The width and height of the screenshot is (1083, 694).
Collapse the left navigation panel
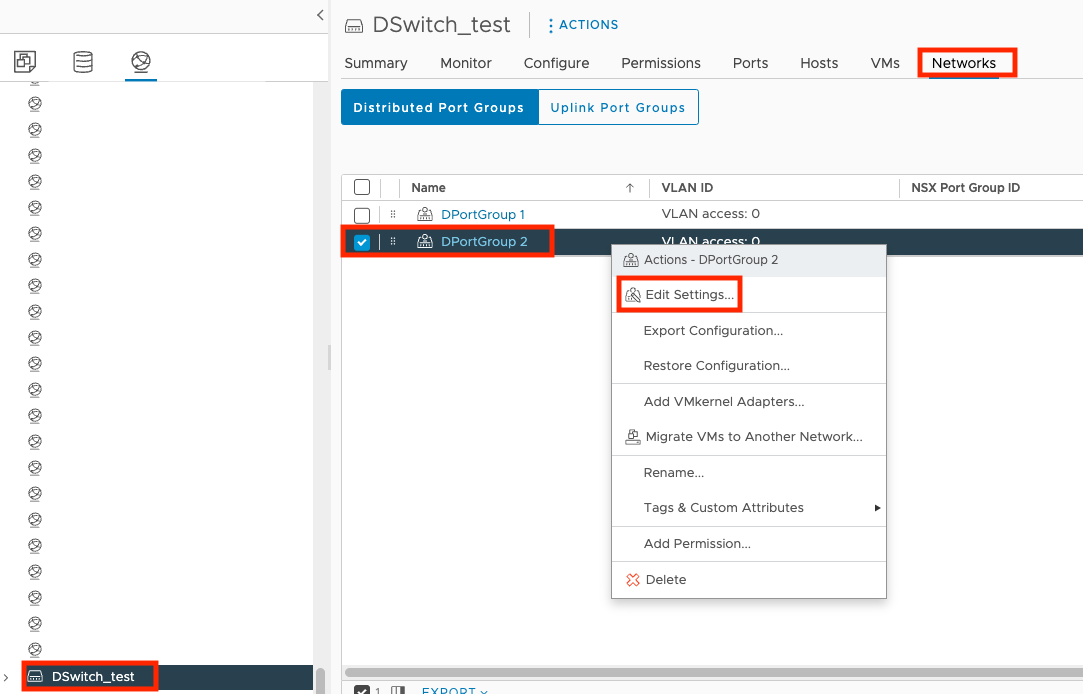[320, 15]
